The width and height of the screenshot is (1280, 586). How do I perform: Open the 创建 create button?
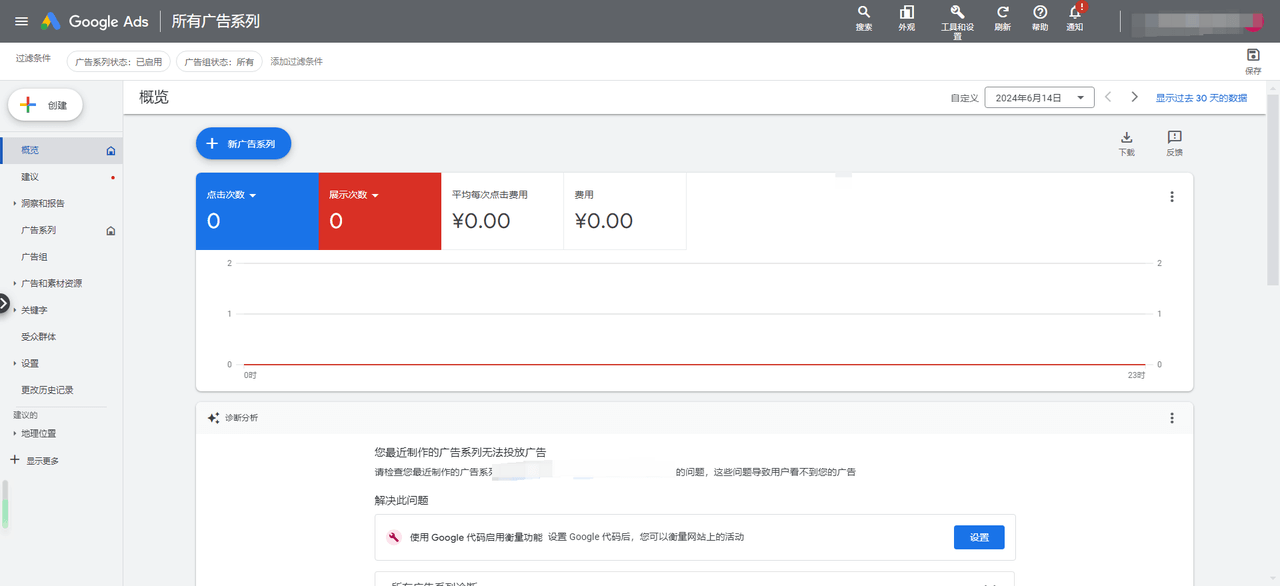45,105
